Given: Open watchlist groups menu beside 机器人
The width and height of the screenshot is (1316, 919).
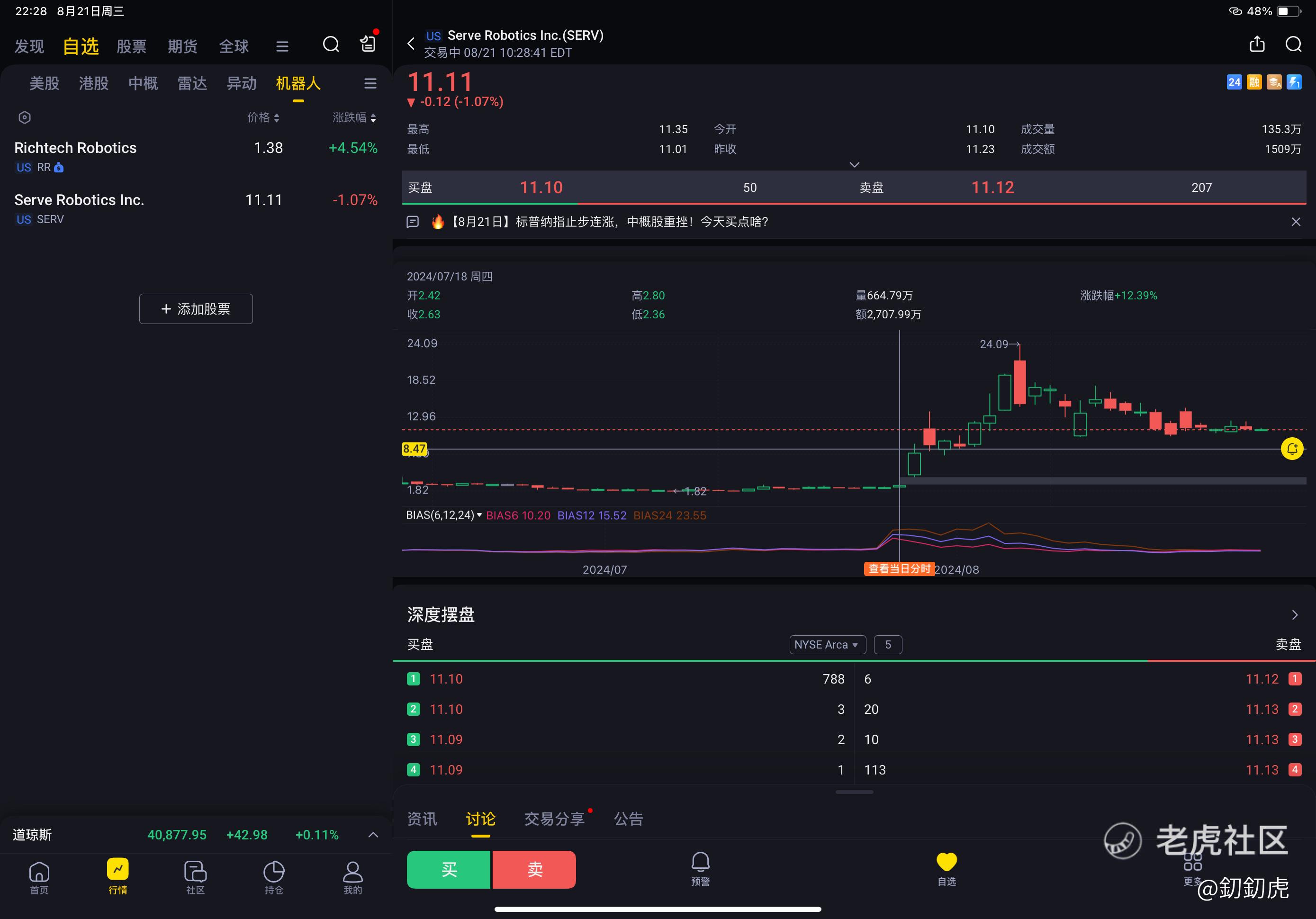Looking at the screenshot, I should 370,84.
